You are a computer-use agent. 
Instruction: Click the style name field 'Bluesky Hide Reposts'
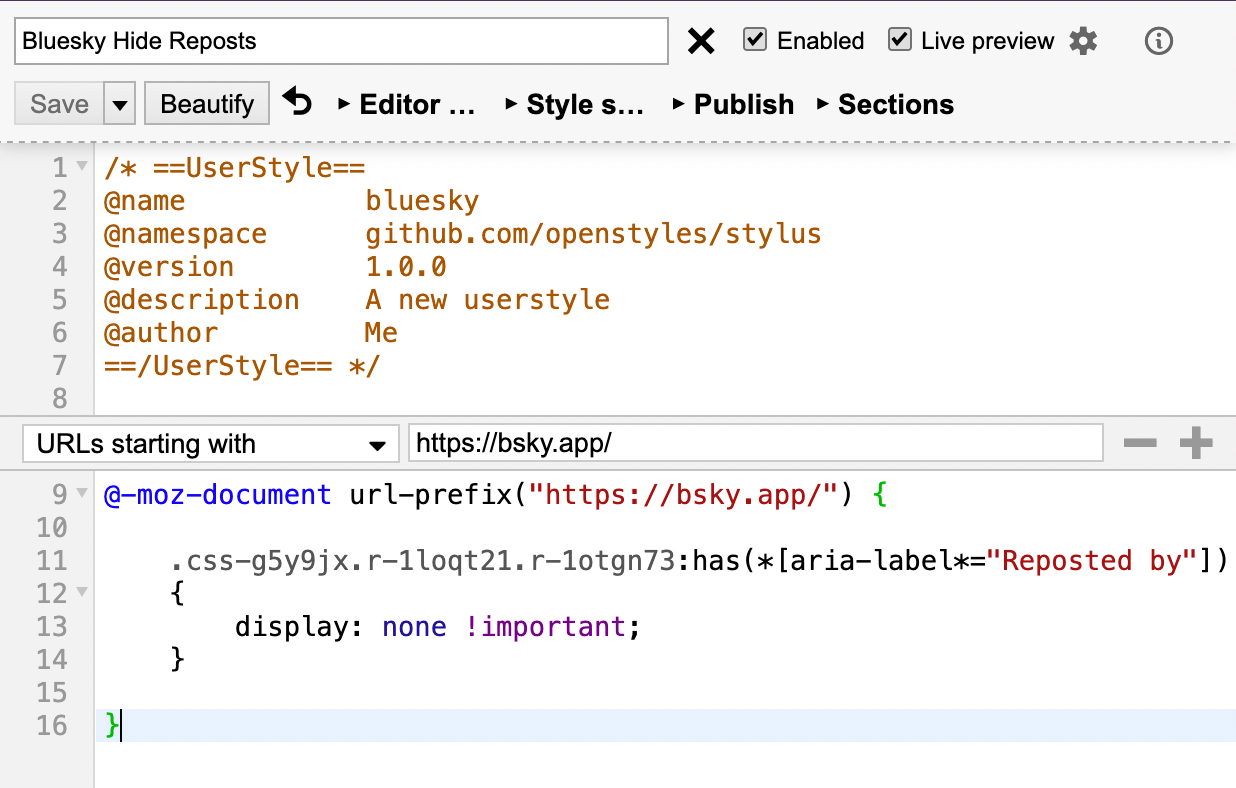tap(341, 41)
